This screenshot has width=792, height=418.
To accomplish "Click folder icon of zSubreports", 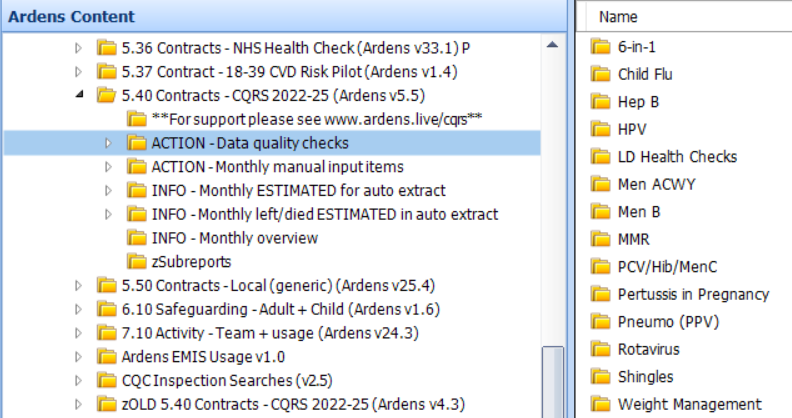I will [136, 262].
